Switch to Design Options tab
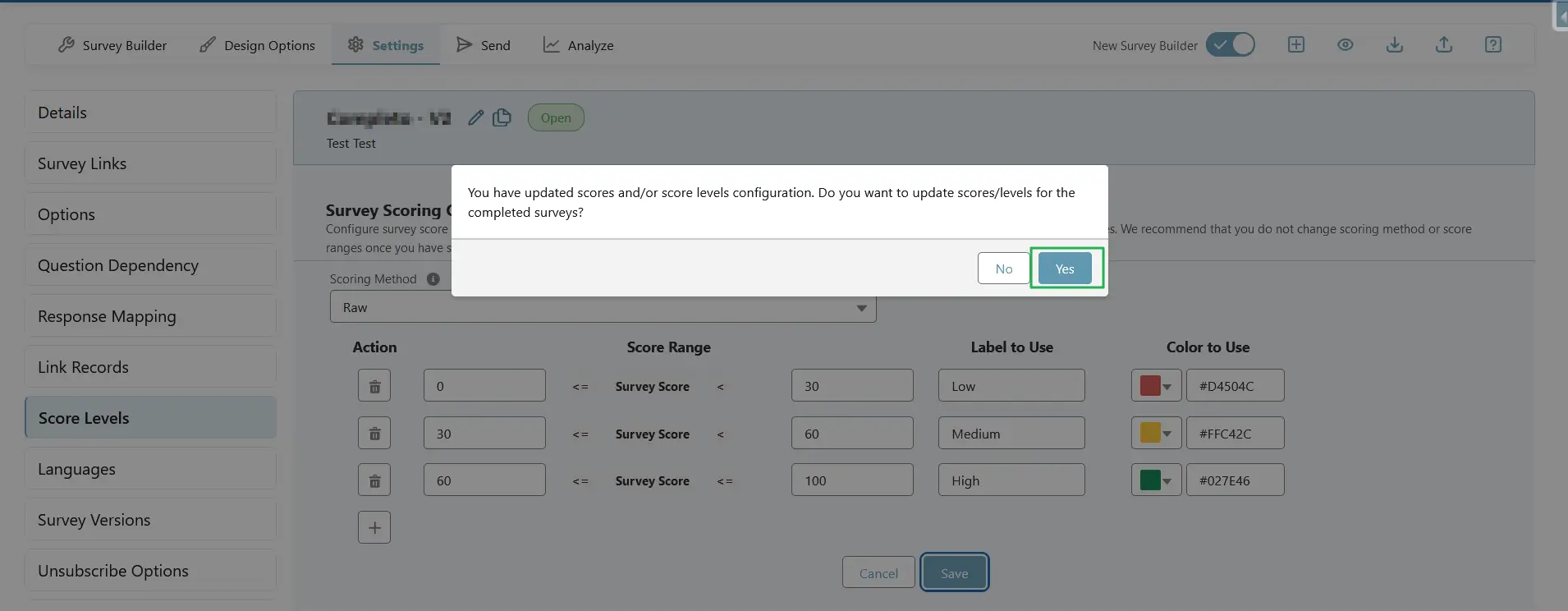Screen dimensions: 1568x611 (x=258, y=45)
